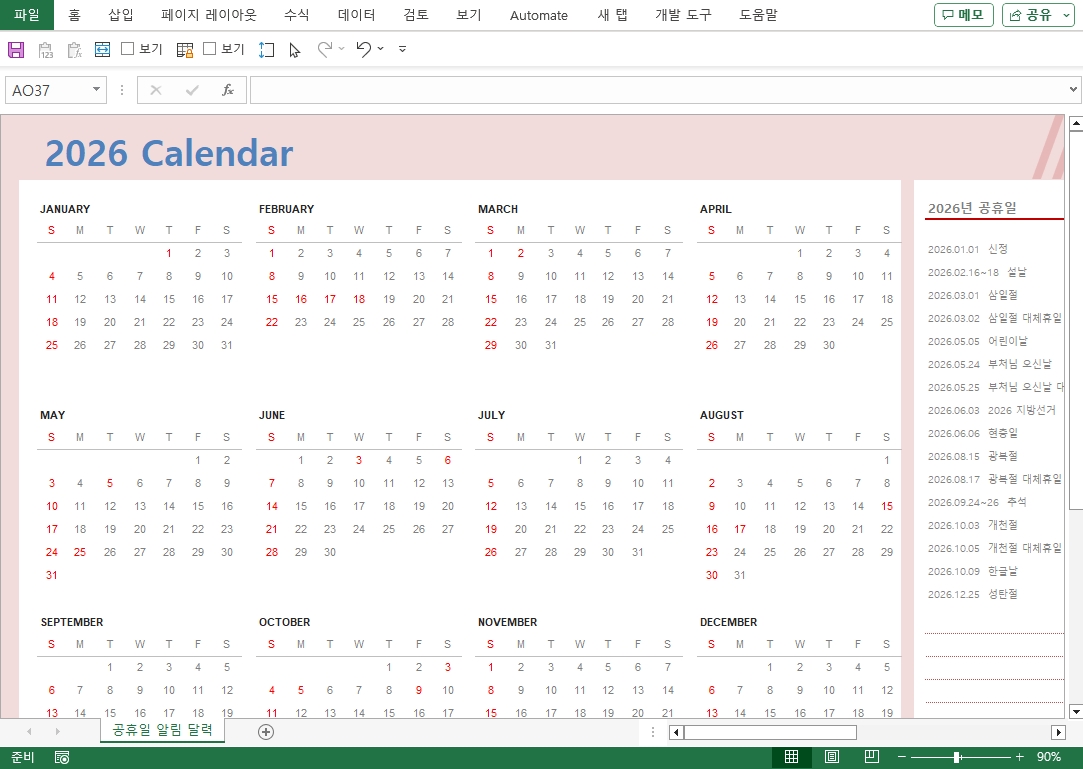Click the 2026년 공휴일 heading
Viewport: 1083px width, 769px height.
click(972, 208)
